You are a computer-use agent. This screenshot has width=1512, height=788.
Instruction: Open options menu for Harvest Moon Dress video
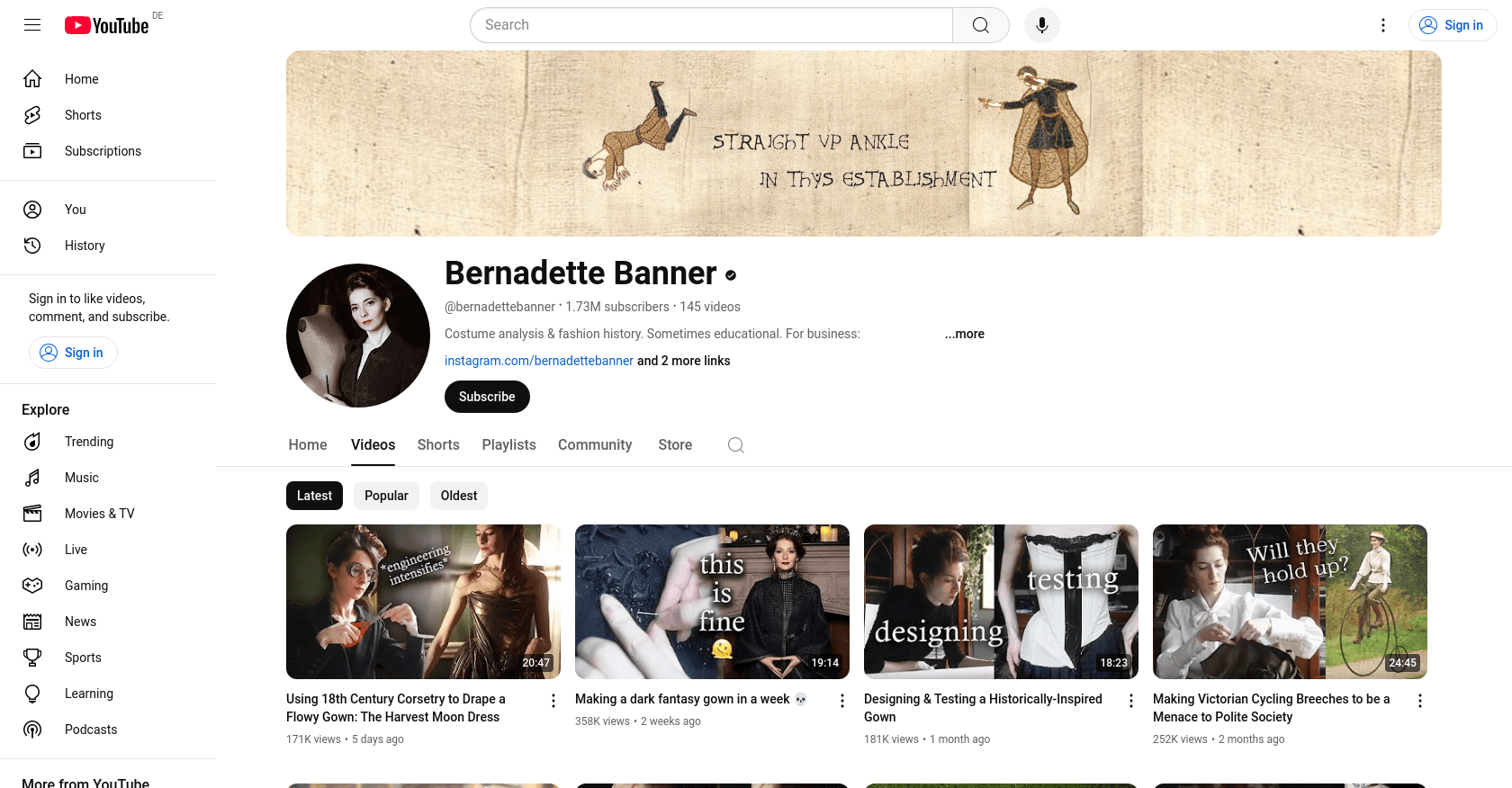click(553, 701)
